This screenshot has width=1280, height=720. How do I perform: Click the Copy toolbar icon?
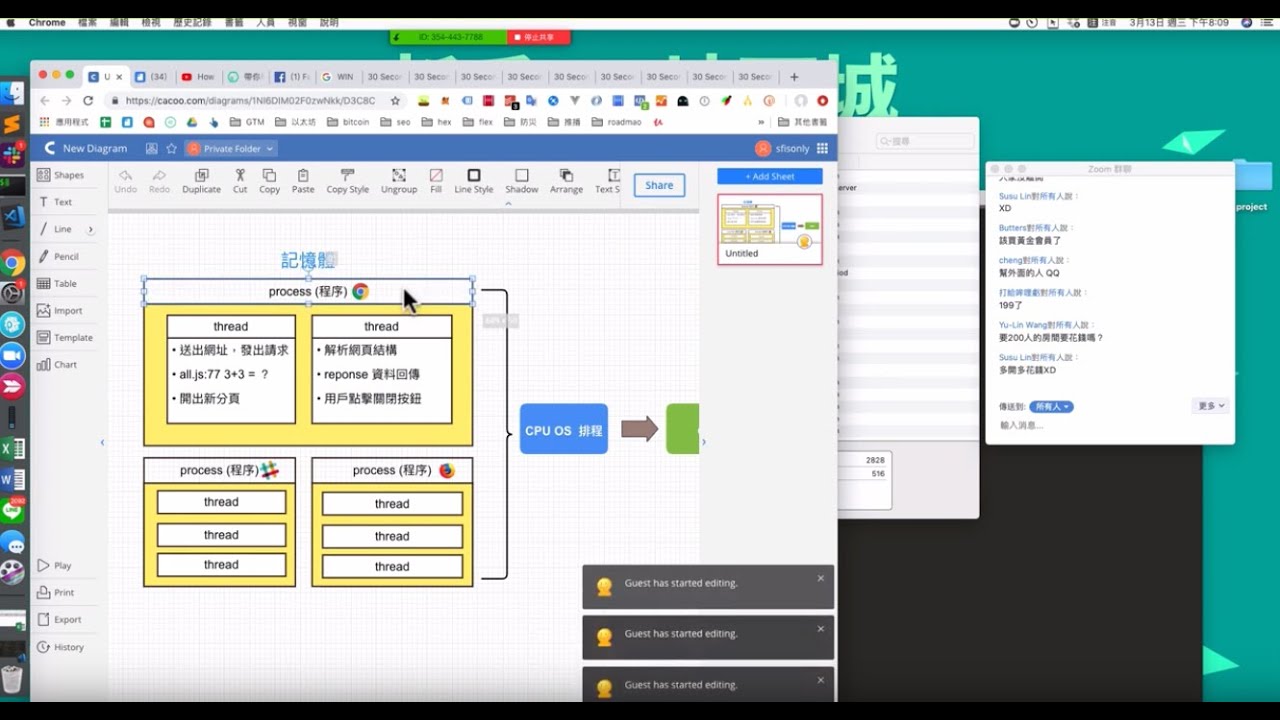click(x=269, y=181)
